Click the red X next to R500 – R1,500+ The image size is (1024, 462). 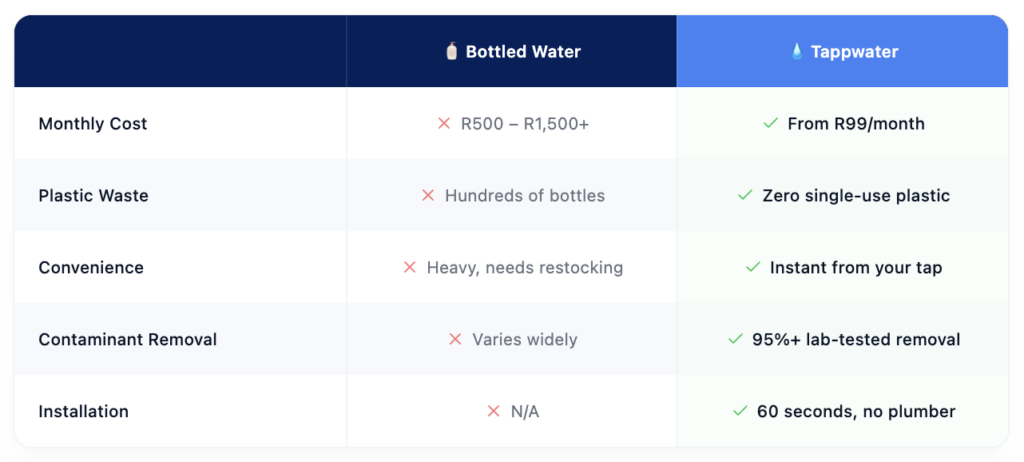(444, 123)
